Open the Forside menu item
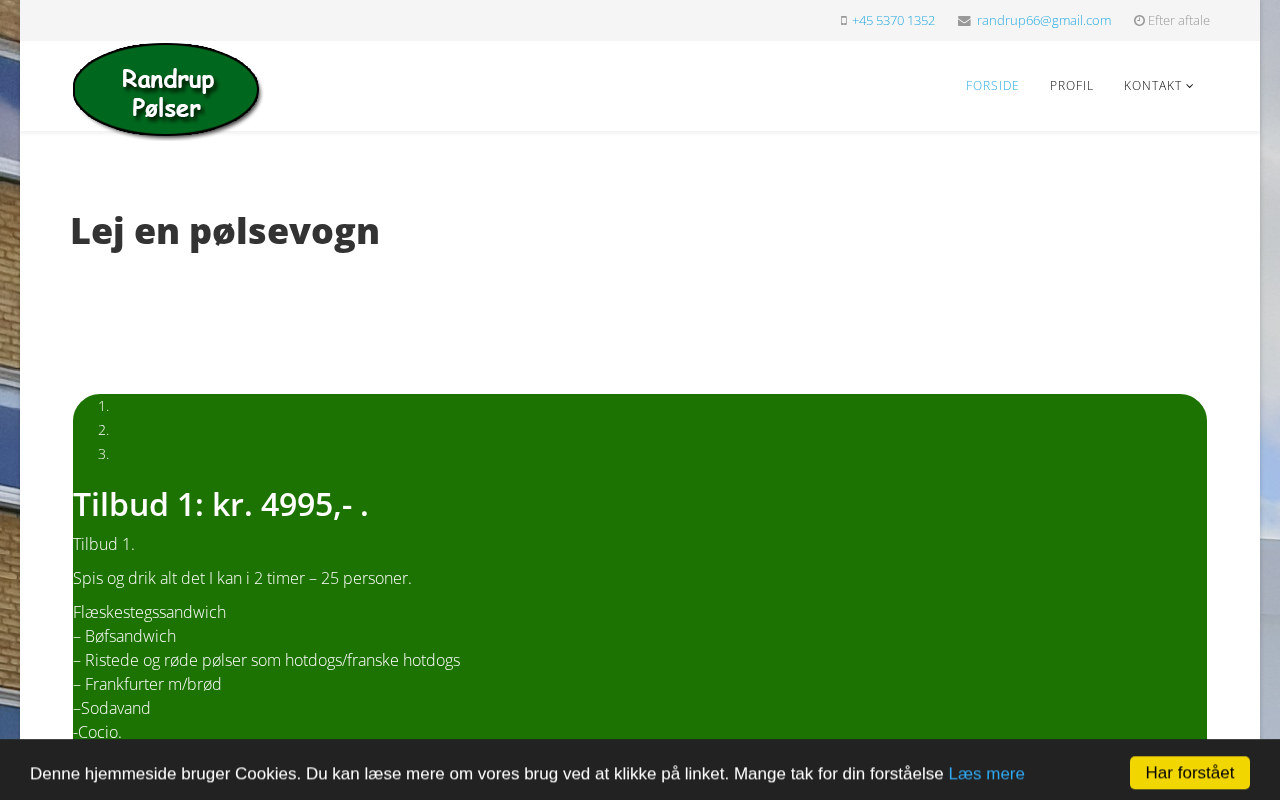1280x800 pixels. coord(992,86)
